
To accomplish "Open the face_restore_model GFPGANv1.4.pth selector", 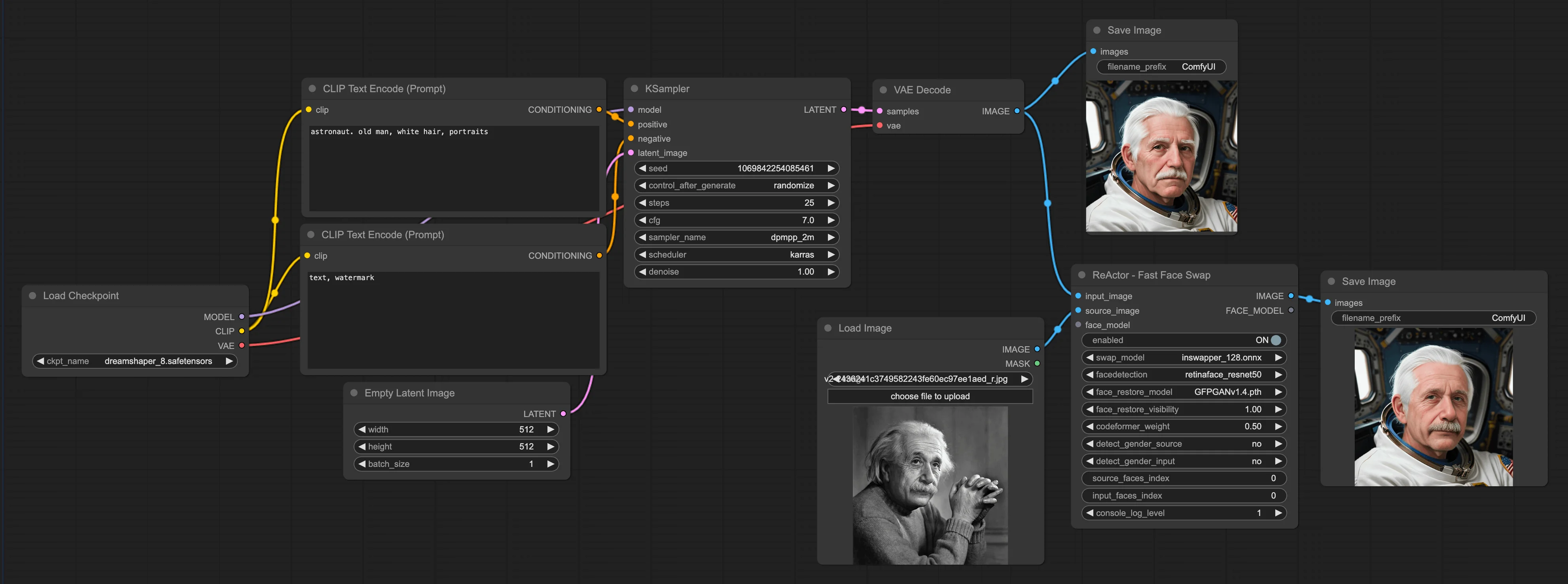I will pos(1184,392).
